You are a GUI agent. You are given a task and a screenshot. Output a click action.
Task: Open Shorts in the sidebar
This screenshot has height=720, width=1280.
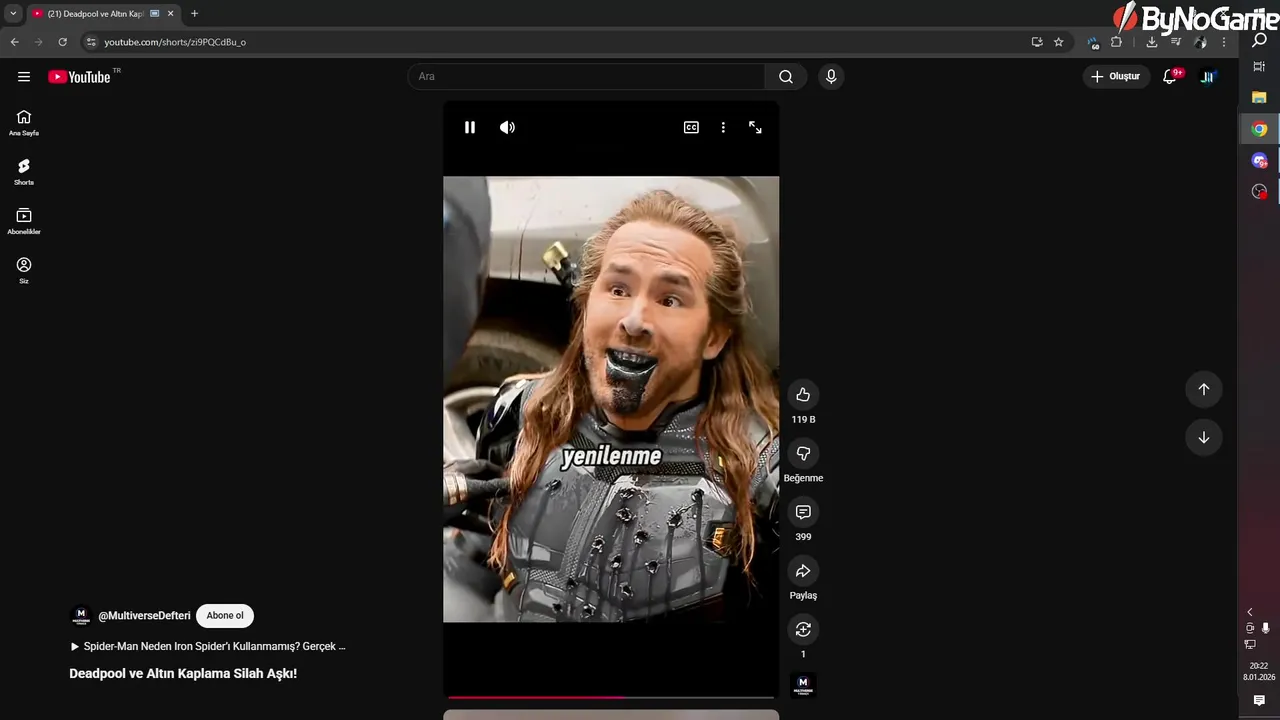coord(24,172)
